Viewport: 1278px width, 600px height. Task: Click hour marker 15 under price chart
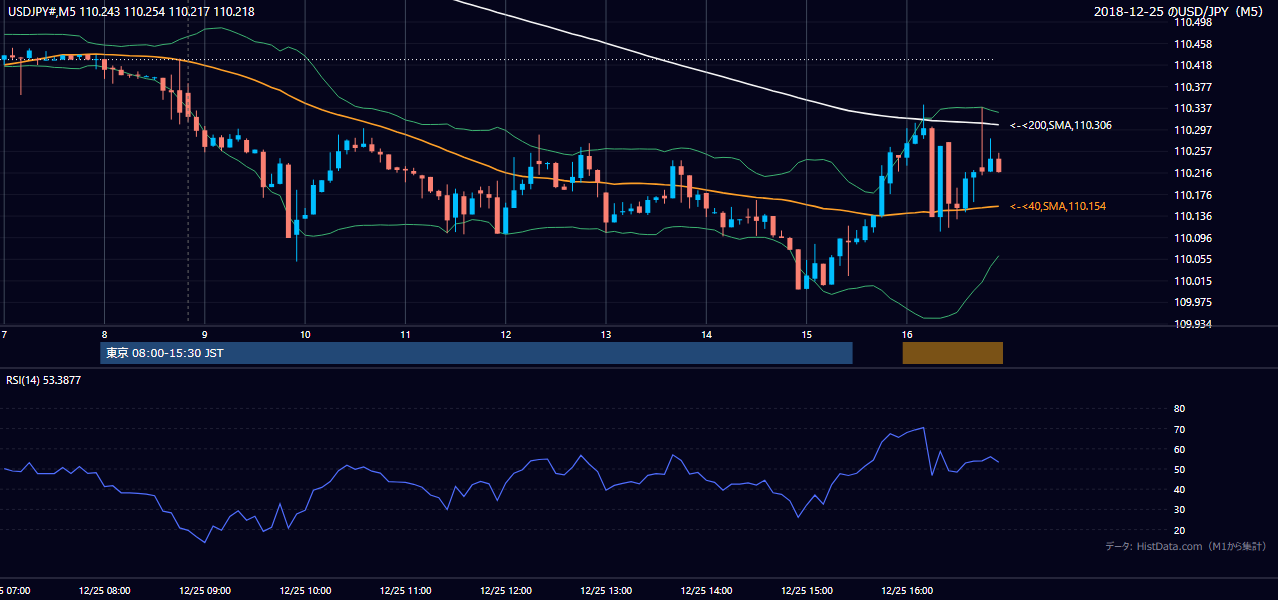(806, 334)
